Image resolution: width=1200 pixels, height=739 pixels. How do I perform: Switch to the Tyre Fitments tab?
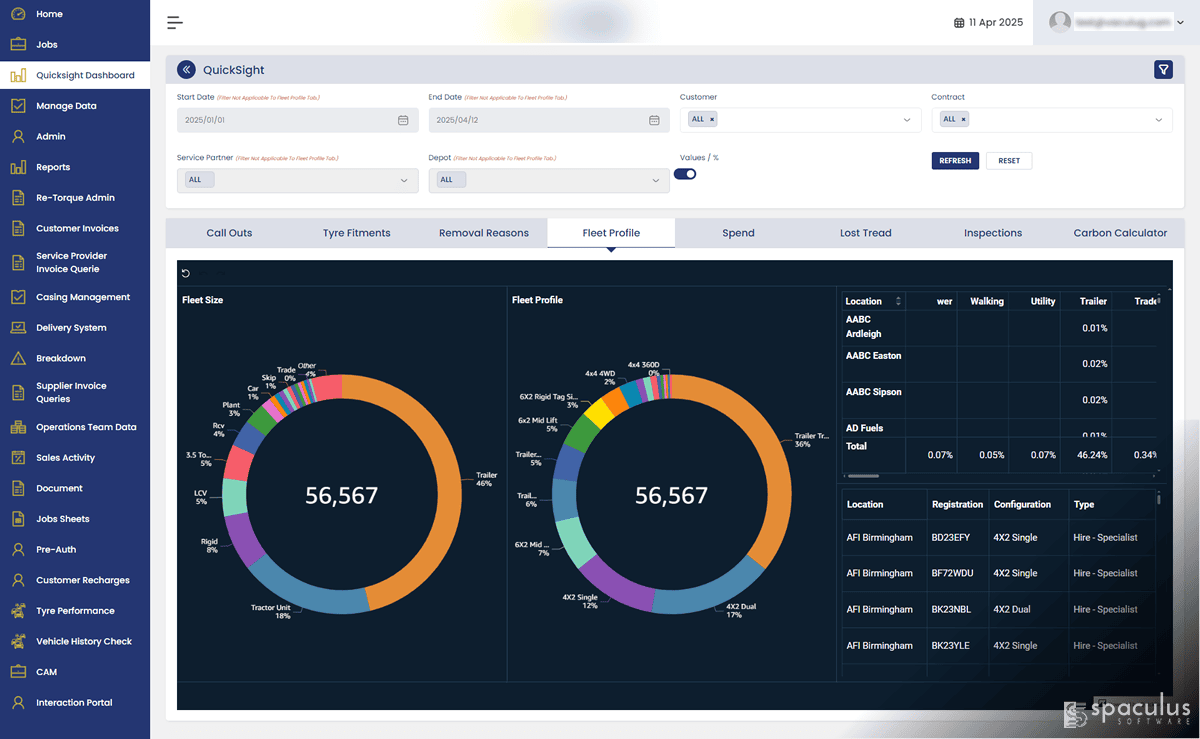[x=357, y=233]
